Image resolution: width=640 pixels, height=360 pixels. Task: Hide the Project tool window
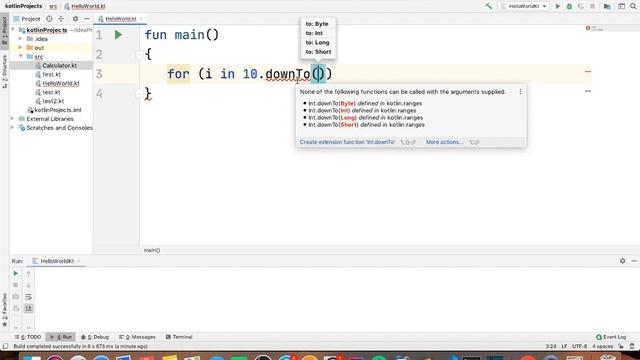[87, 19]
